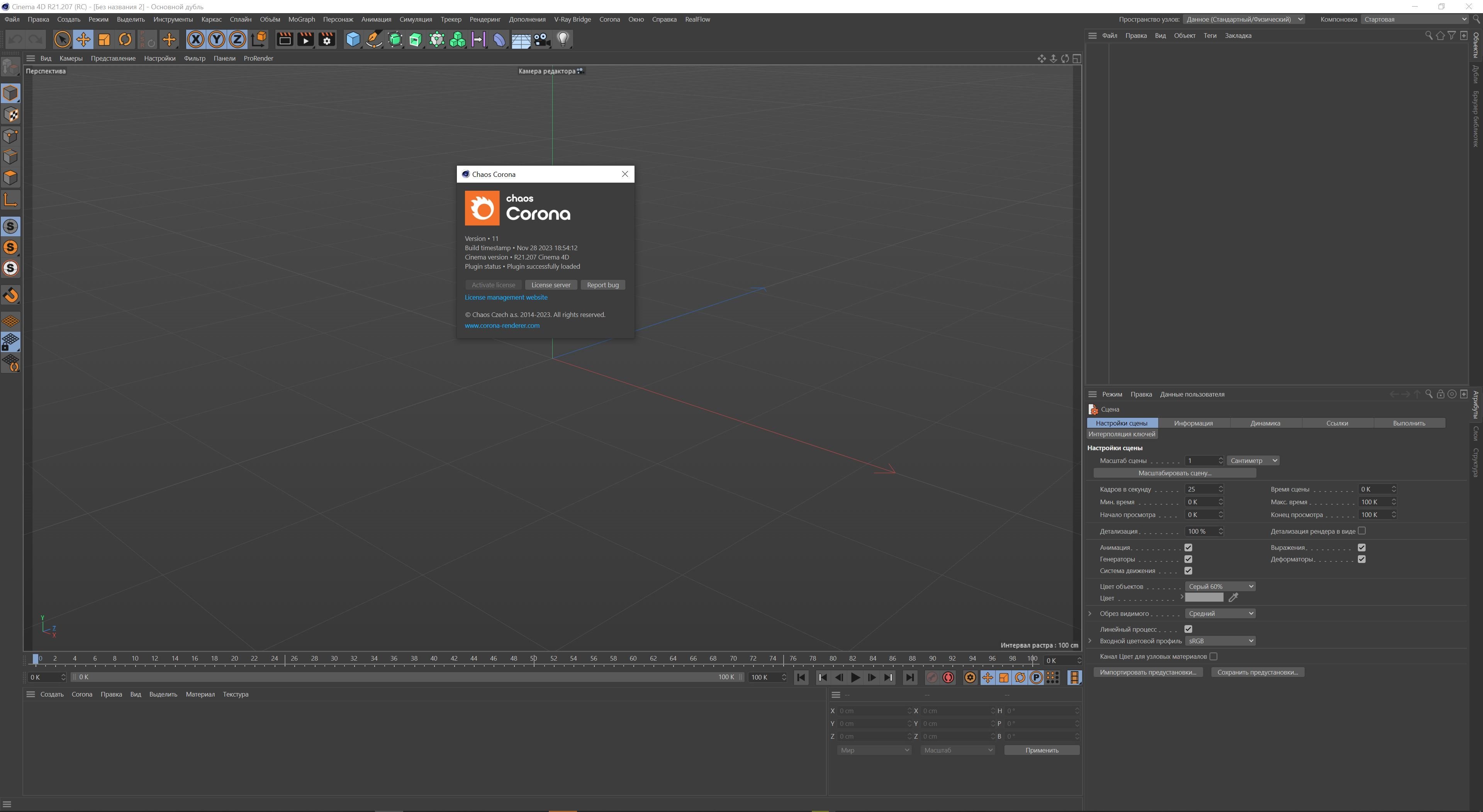Open the www.corona-renderer.com link
This screenshot has height=812, width=1483.
pyautogui.click(x=502, y=326)
